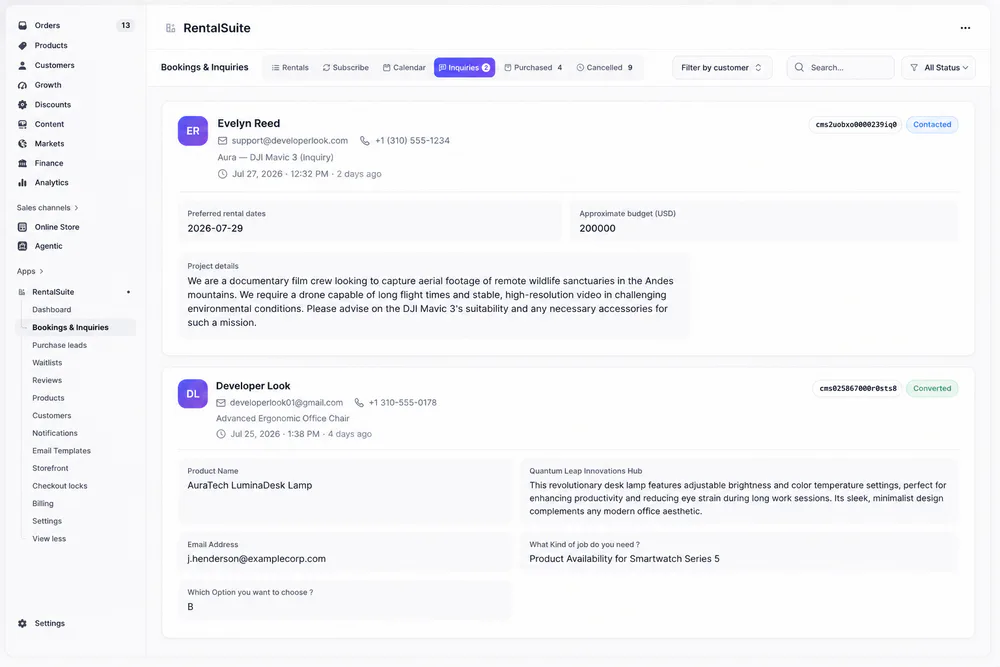Image resolution: width=1000 pixels, height=667 pixels.
Task: Click the Agentic channel icon
Action: pos(22,246)
